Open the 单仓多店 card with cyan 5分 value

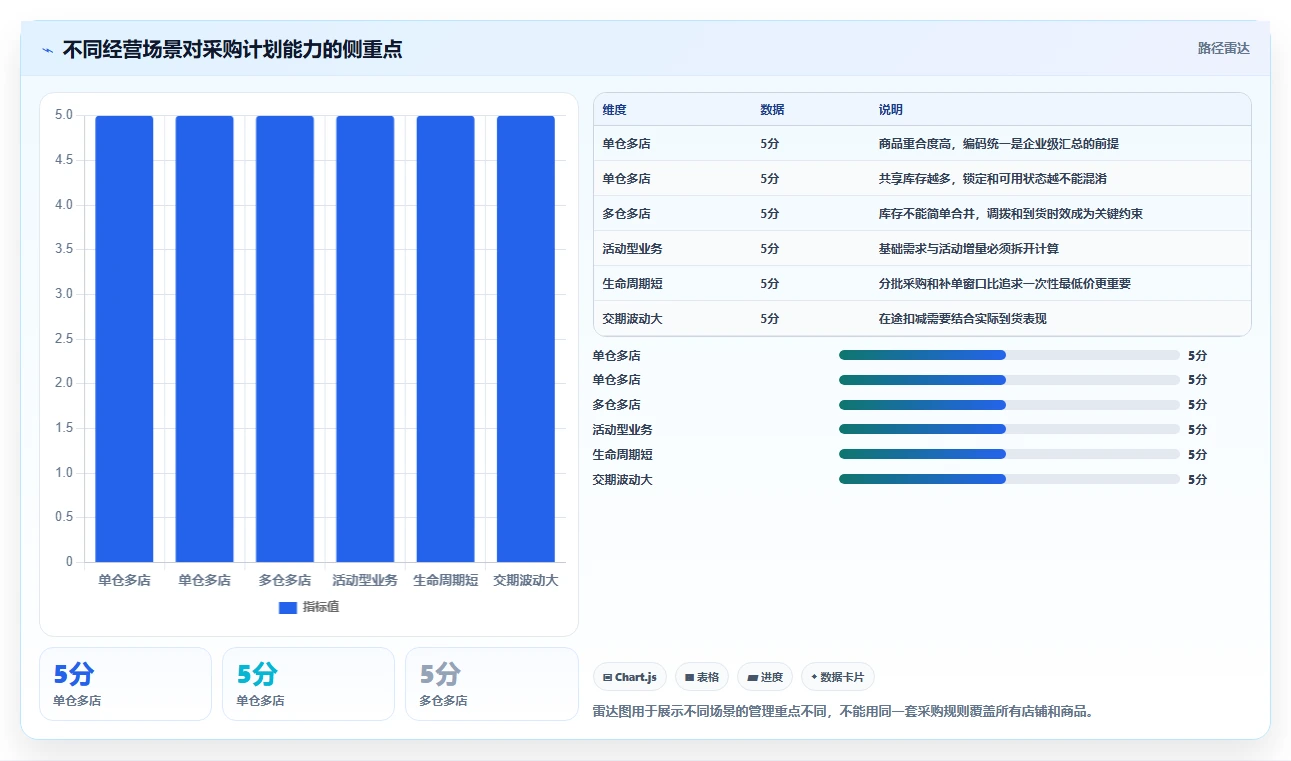(x=308, y=684)
